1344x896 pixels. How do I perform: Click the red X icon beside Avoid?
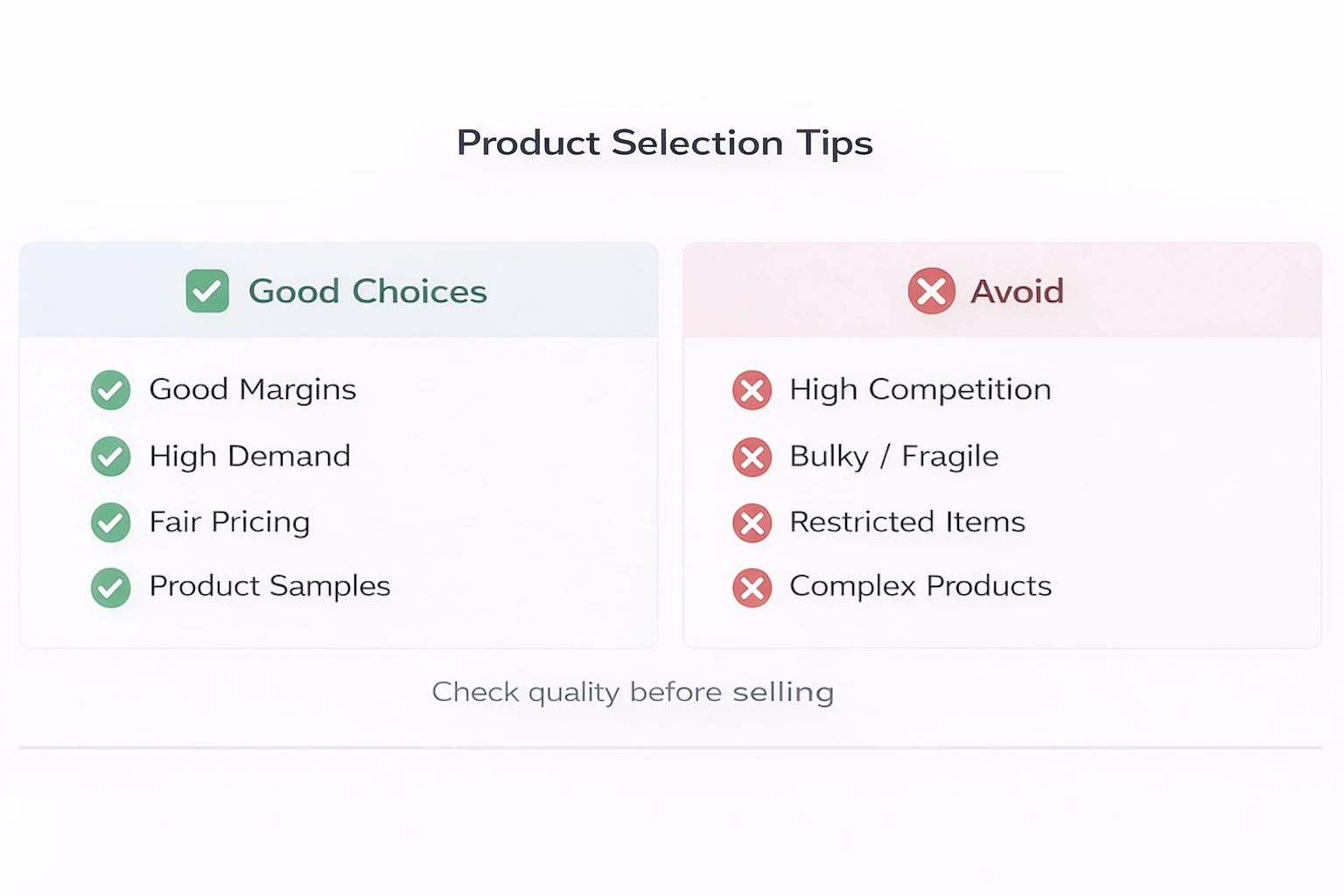pos(931,291)
